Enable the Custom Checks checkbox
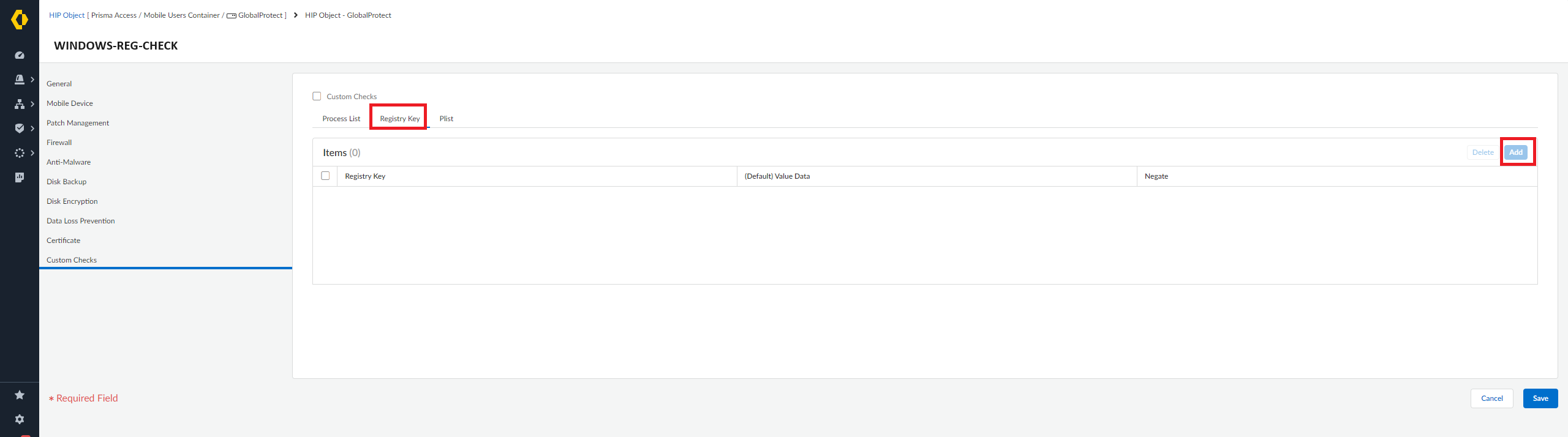 (317, 96)
